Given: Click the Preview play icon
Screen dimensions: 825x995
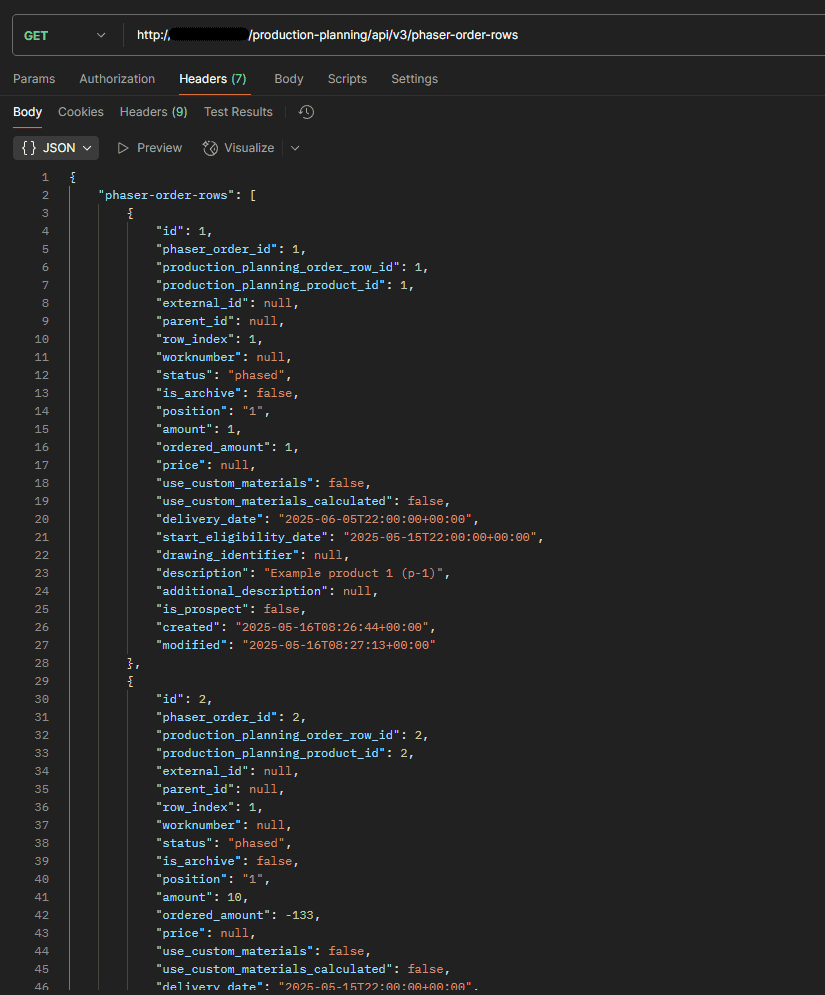Looking at the screenshot, I should 122,148.
